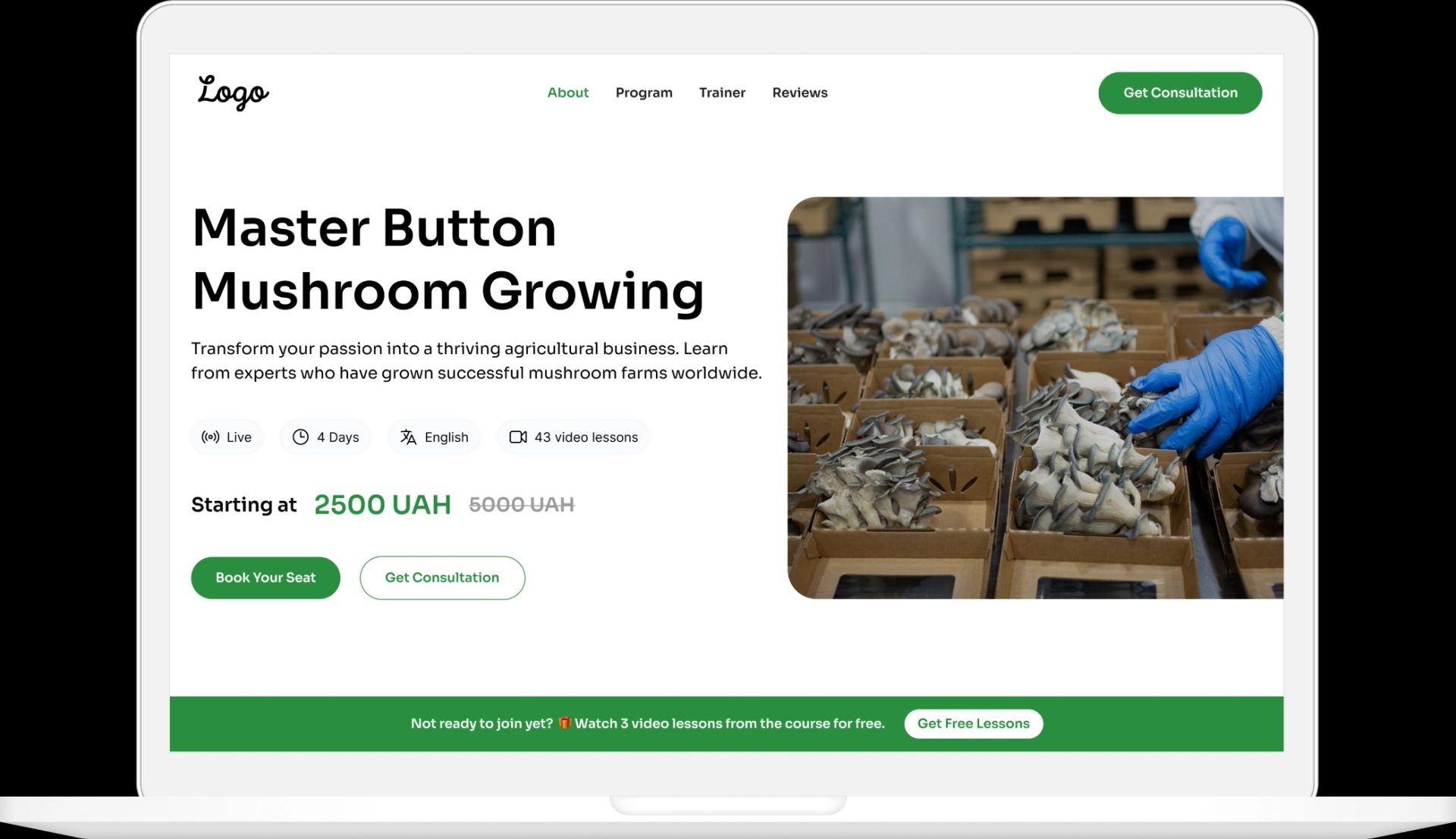Click the video camera icon

tap(518, 437)
